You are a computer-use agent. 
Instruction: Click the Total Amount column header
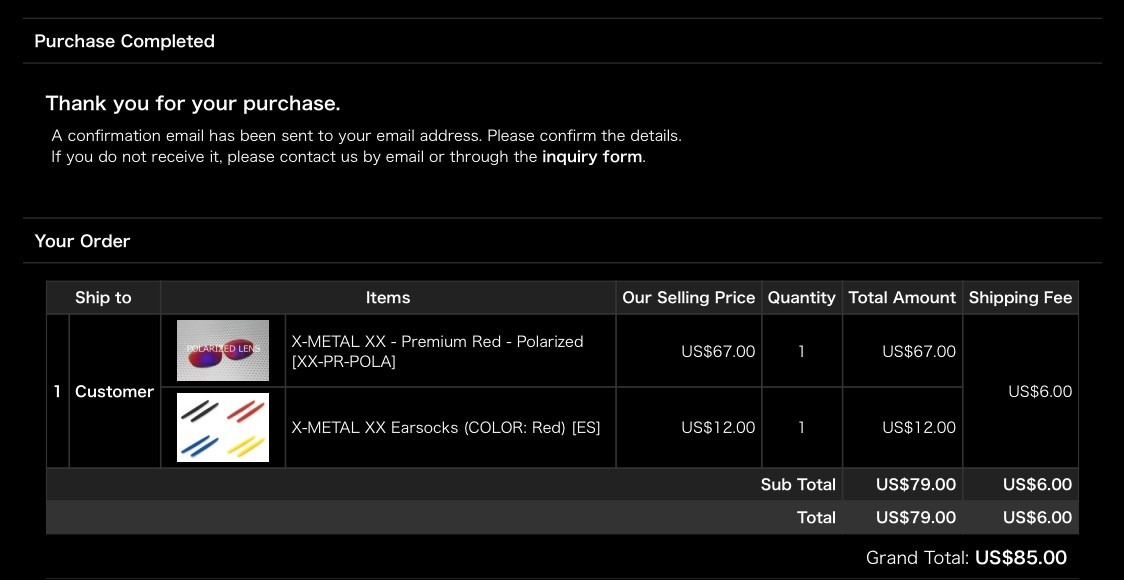[902, 297]
